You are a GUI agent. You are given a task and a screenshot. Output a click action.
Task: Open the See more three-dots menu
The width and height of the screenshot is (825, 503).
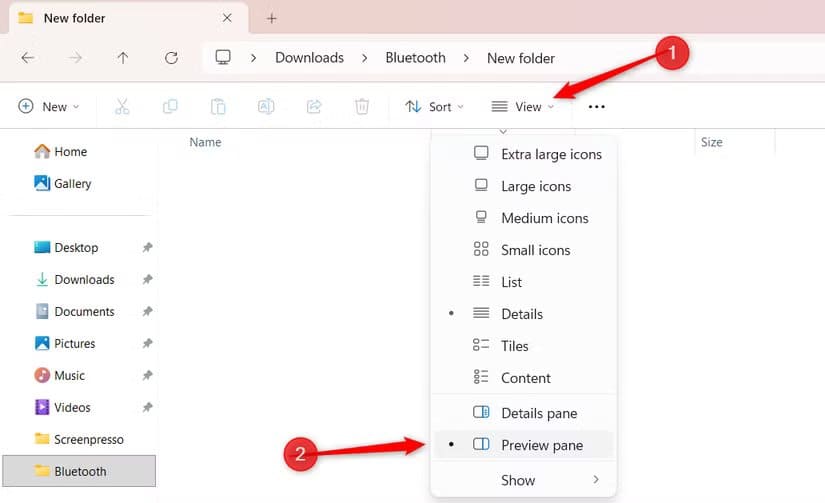[x=597, y=107]
